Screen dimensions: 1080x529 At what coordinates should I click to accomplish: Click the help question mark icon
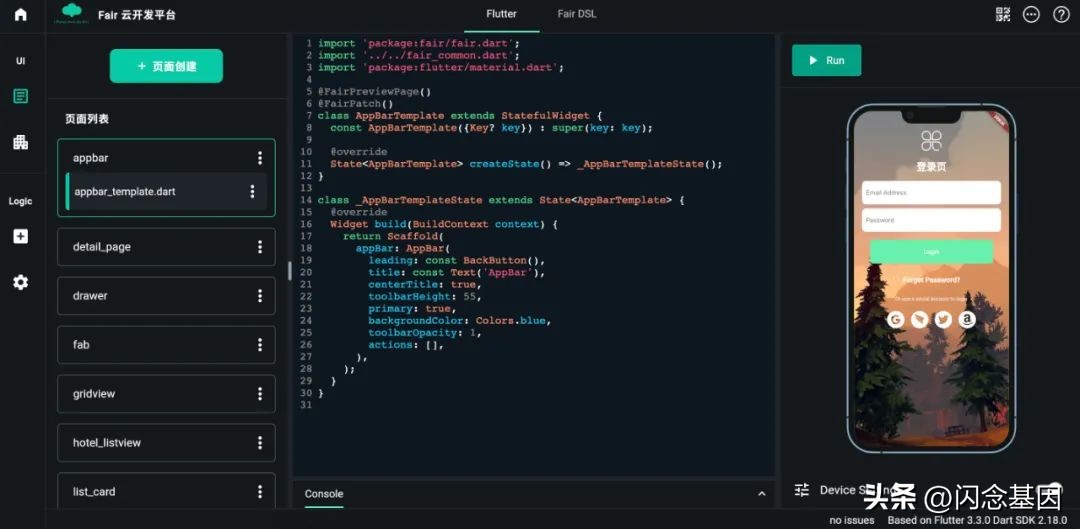tap(1061, 14)
